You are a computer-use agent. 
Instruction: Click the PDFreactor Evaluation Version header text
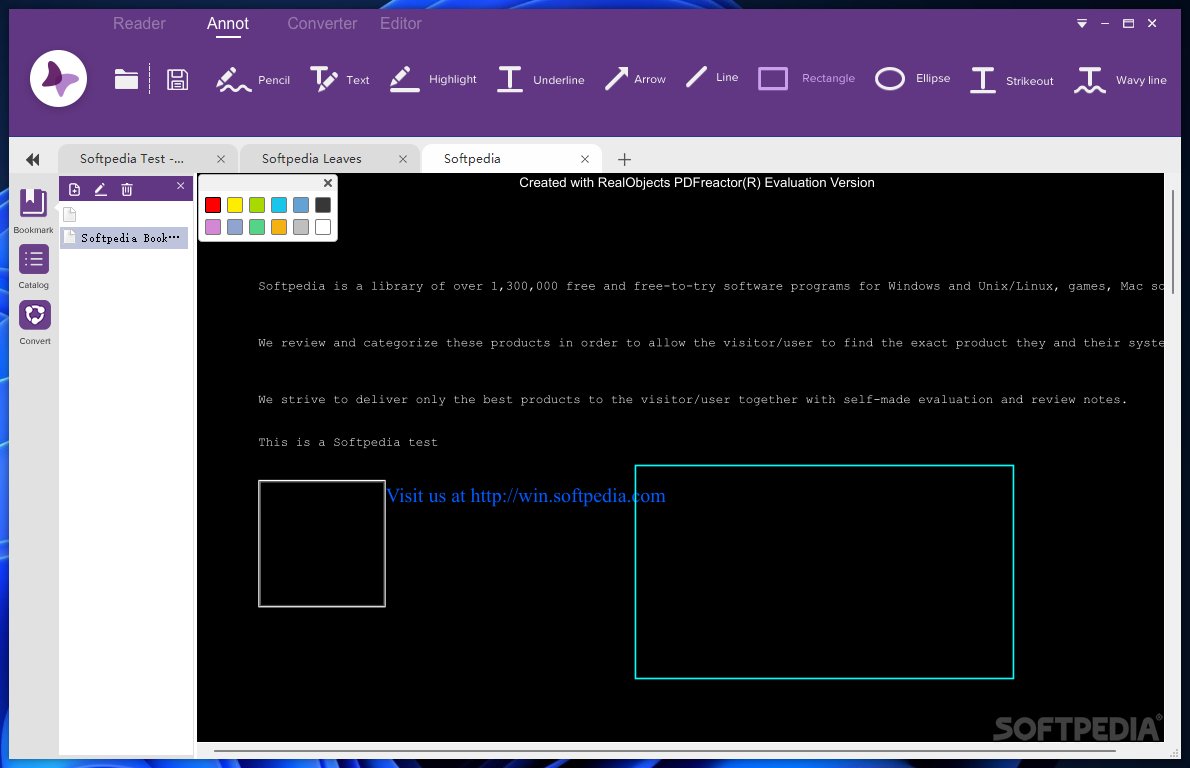[697, 183]
